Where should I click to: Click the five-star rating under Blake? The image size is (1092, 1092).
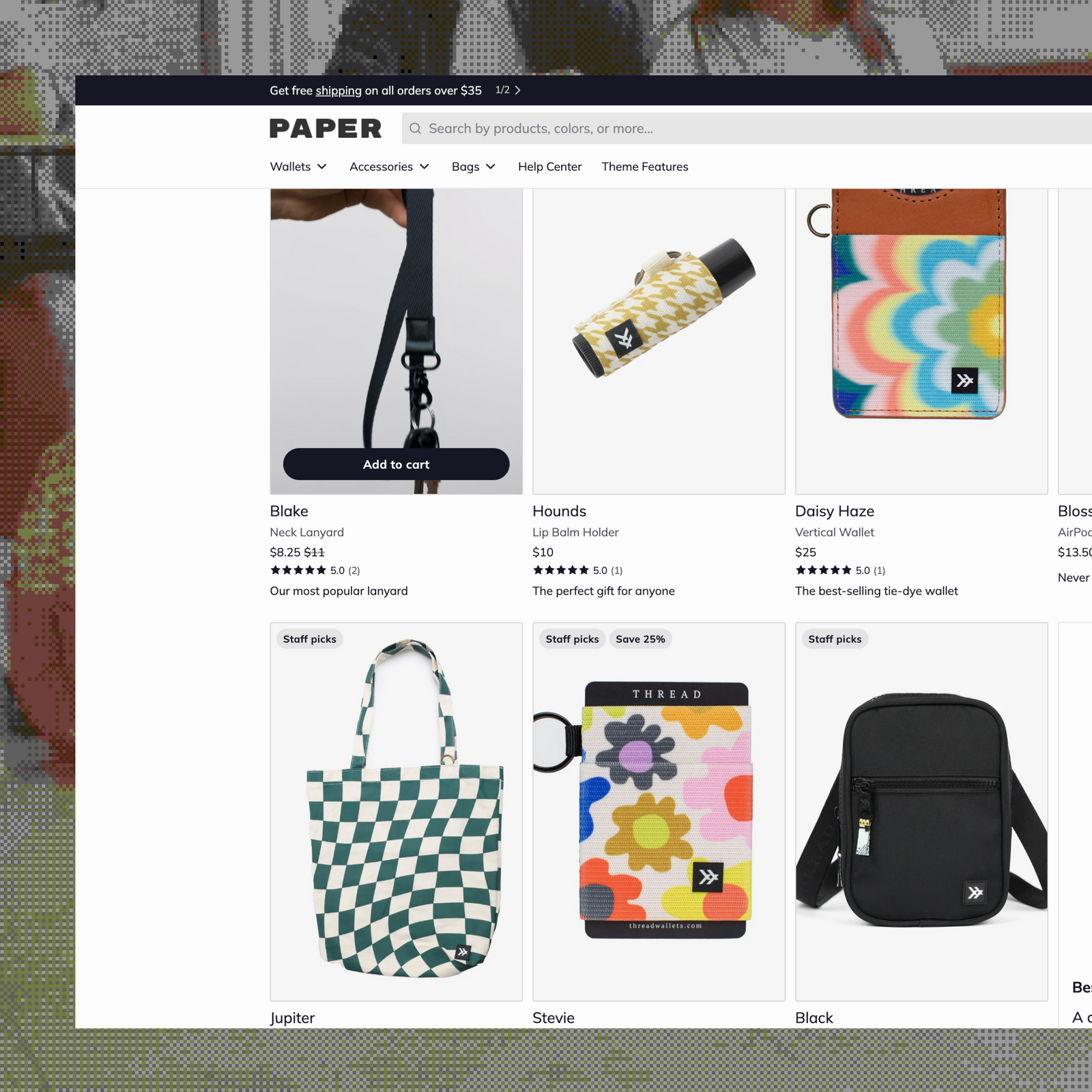298,570
